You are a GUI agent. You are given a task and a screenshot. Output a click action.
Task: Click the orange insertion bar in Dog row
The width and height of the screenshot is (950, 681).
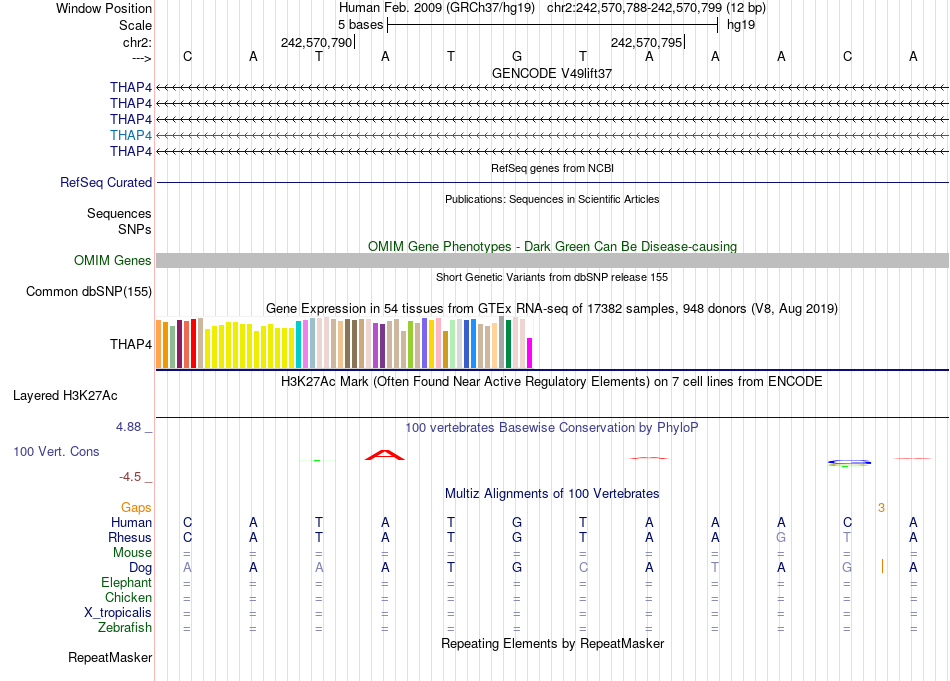[x=882, y=566]
